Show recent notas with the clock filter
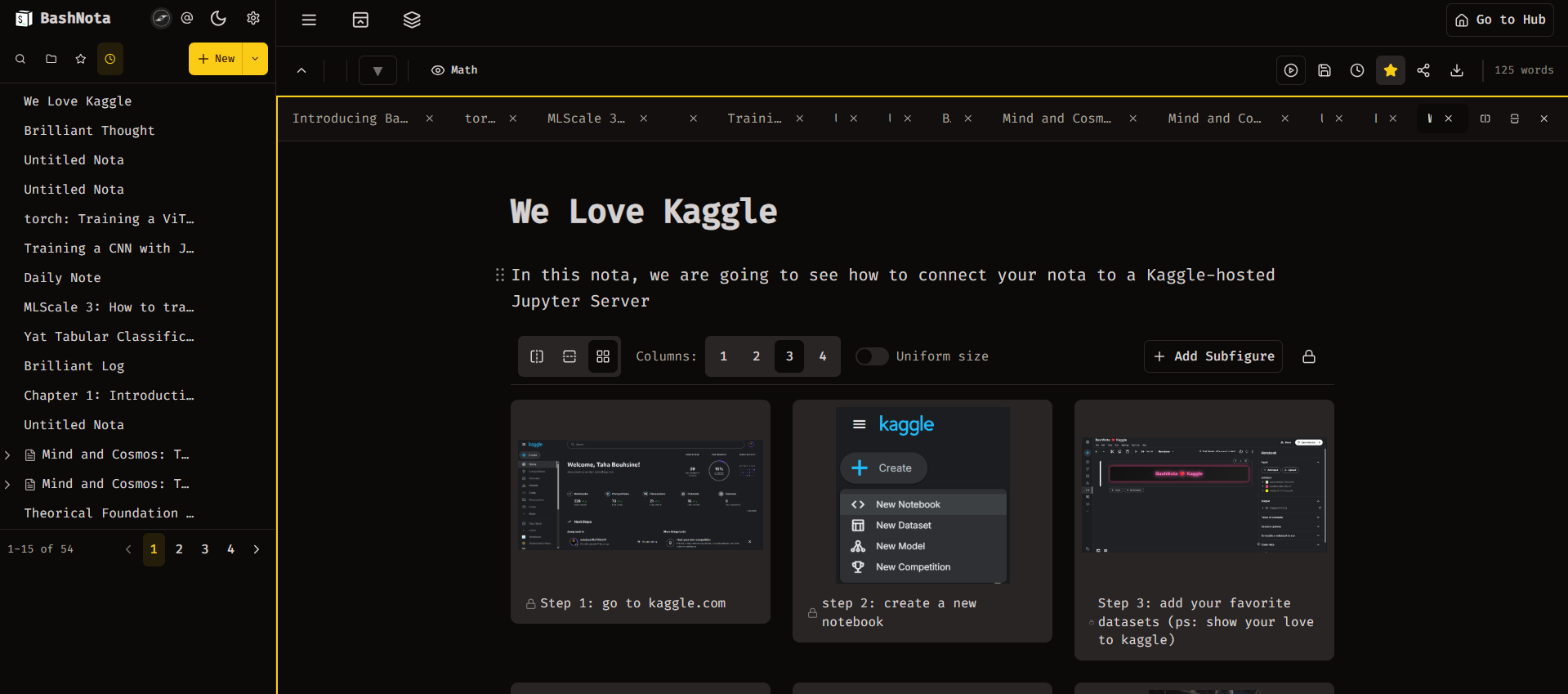This screenshot has width=1568, height=694. [110, 59]
